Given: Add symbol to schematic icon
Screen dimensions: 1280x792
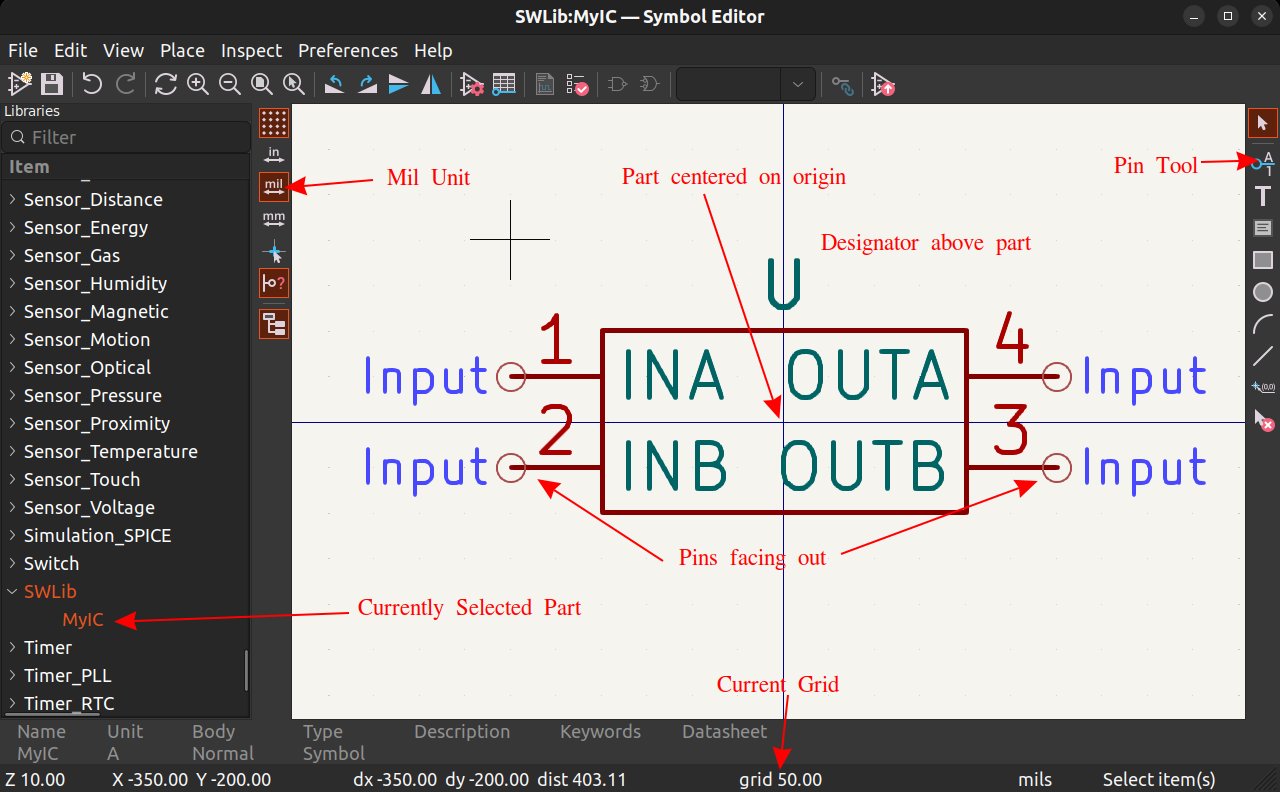Looking at the screenshot, I should tap(882, 84).
